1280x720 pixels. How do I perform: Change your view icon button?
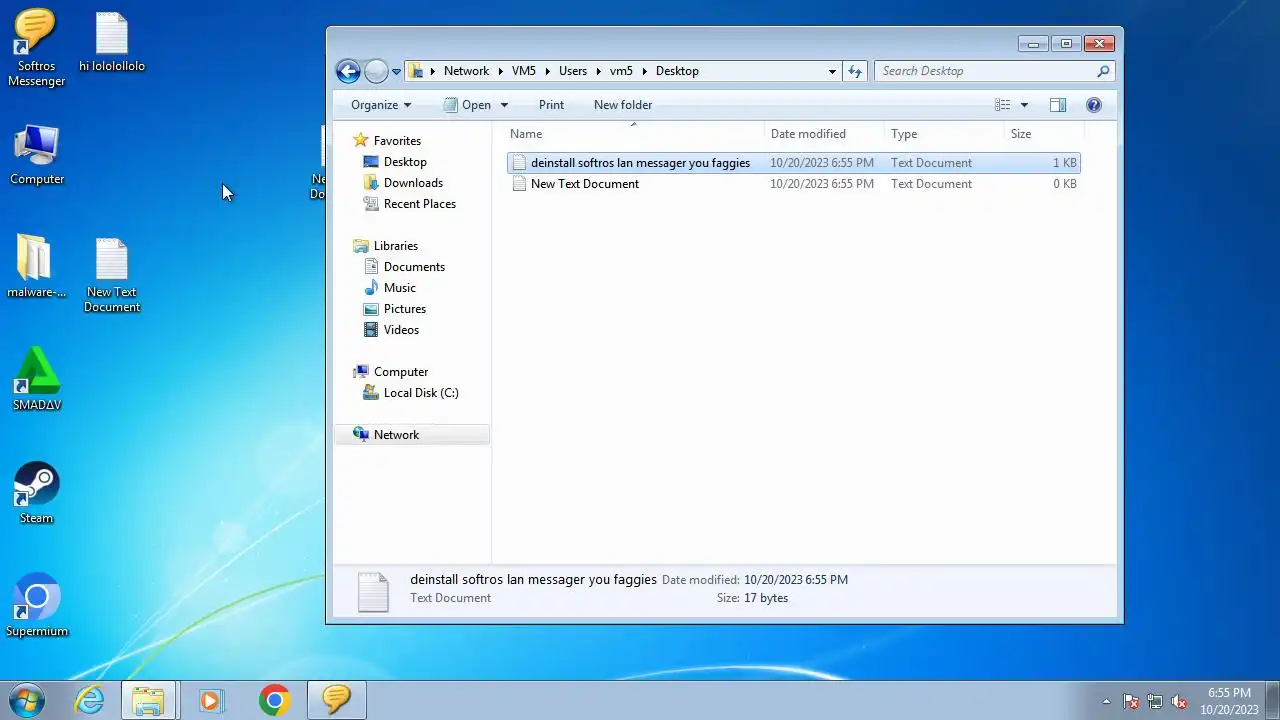coord(1003,105)
